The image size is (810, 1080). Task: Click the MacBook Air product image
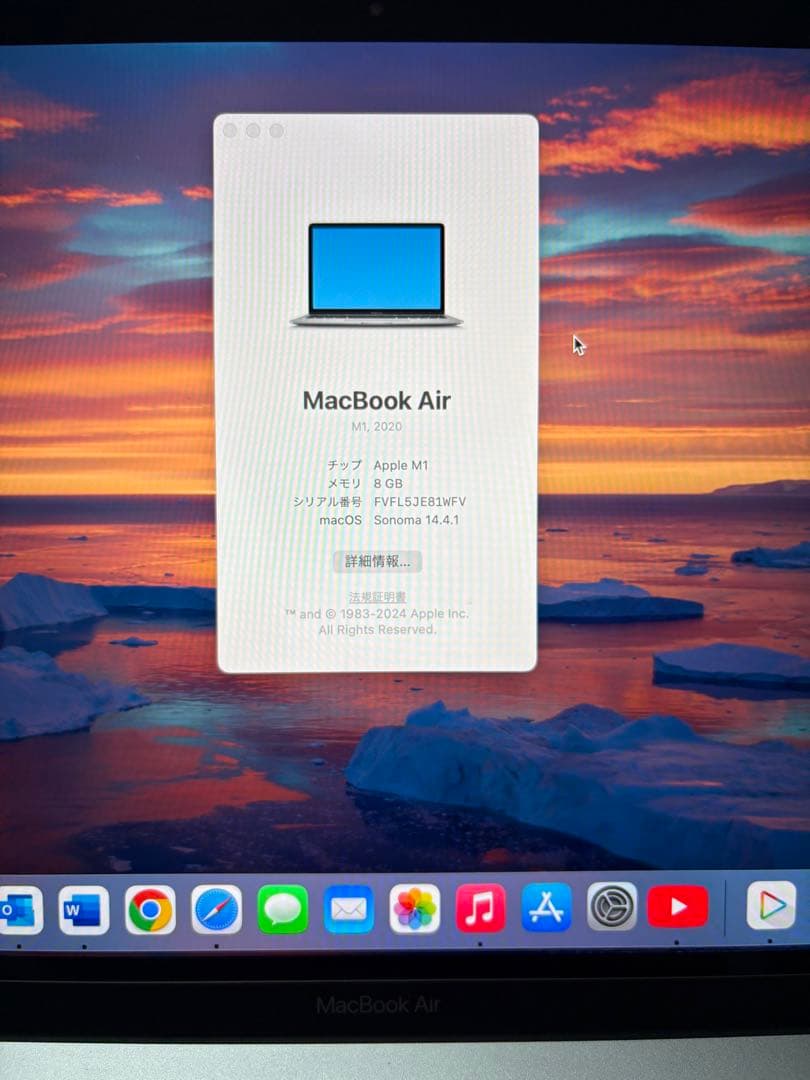point(376,270)
